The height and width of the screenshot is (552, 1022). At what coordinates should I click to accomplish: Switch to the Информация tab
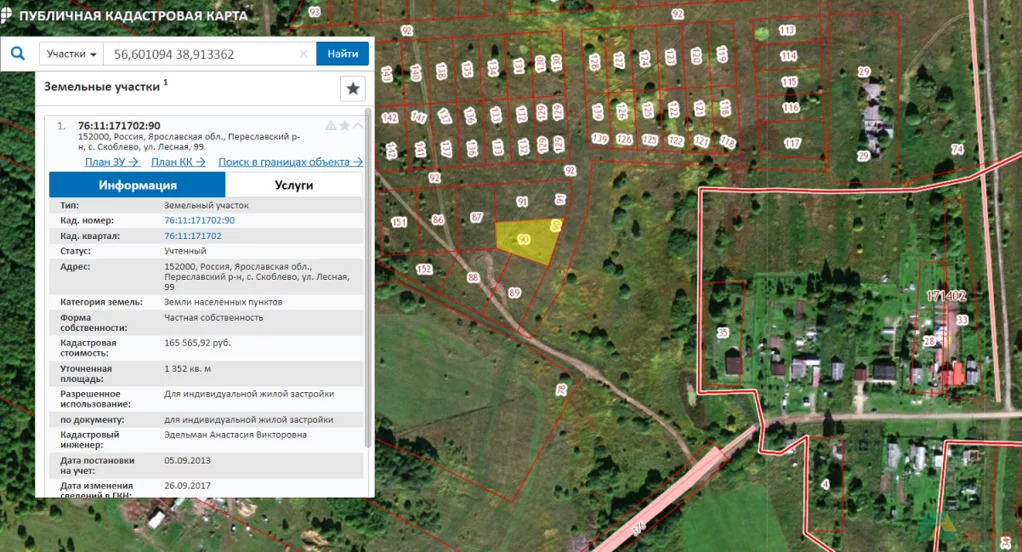[138, 185]
